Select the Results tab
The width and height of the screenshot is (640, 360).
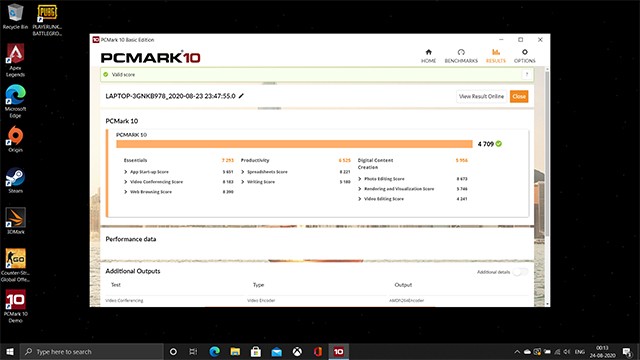point(496,56)
